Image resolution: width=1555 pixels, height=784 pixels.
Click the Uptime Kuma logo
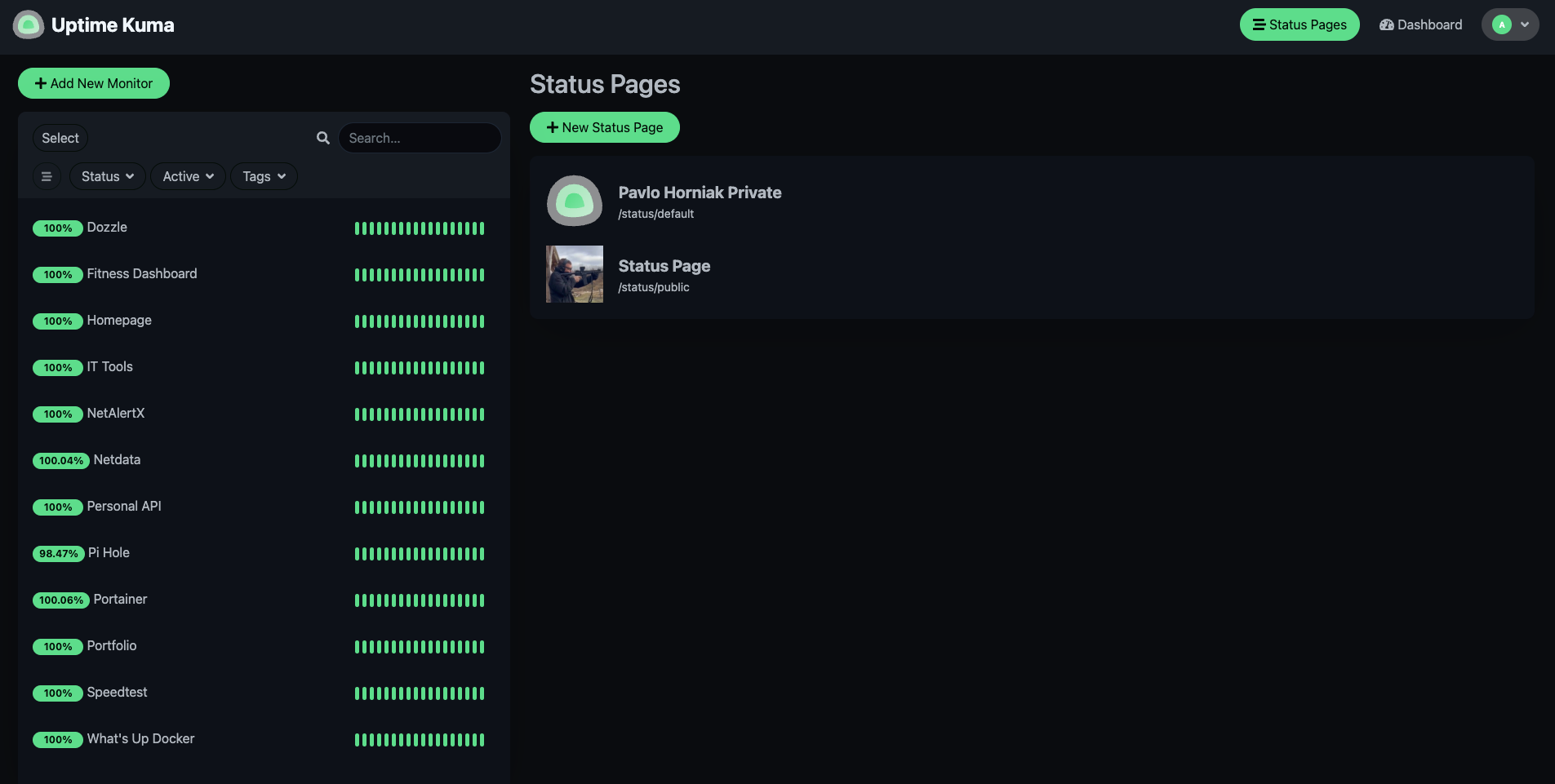click(x=29, y=24)
